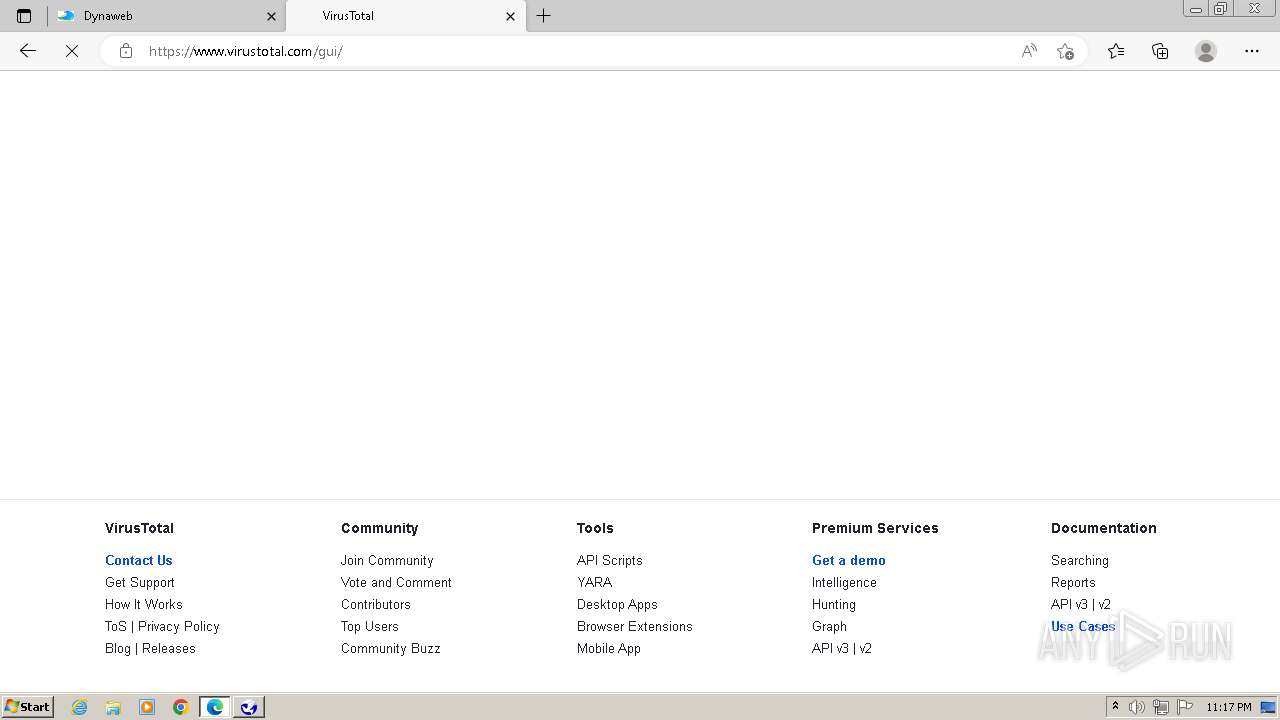1280x720 pixels.
Task: Open Mobile App link
Action: click(609, 648)
